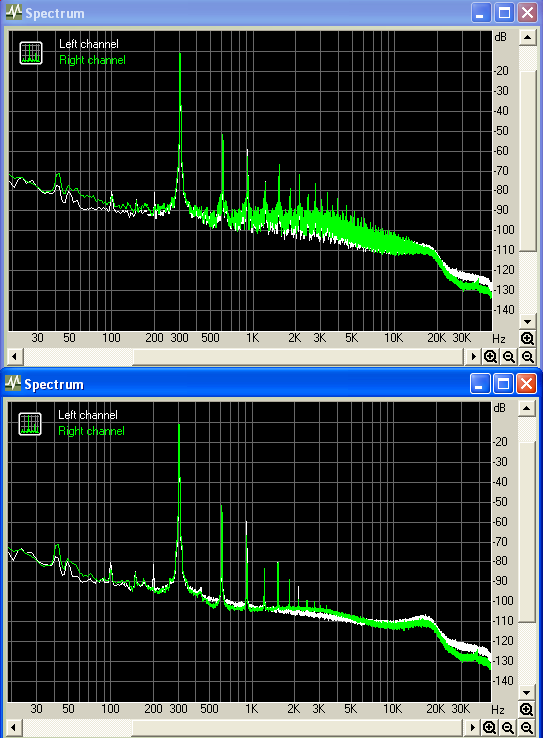Click the top window vertical scrollbar thumb
The image size is (543, 738).
(528, 161)
